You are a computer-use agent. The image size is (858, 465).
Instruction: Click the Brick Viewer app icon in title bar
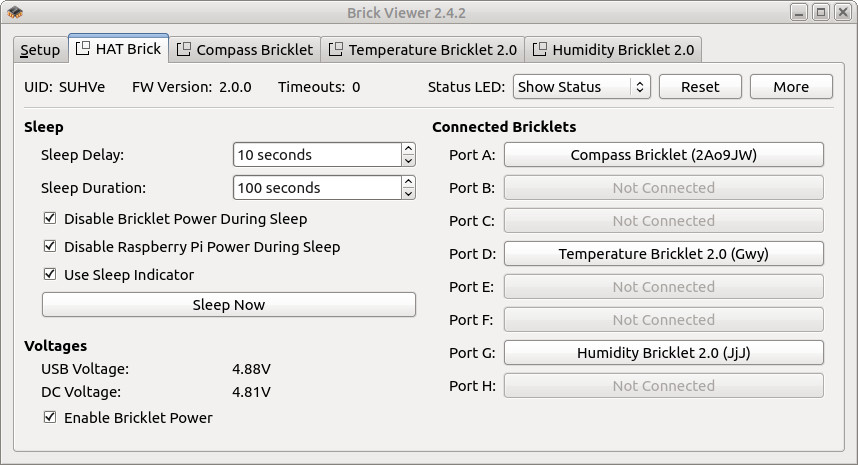pos(15,12)
